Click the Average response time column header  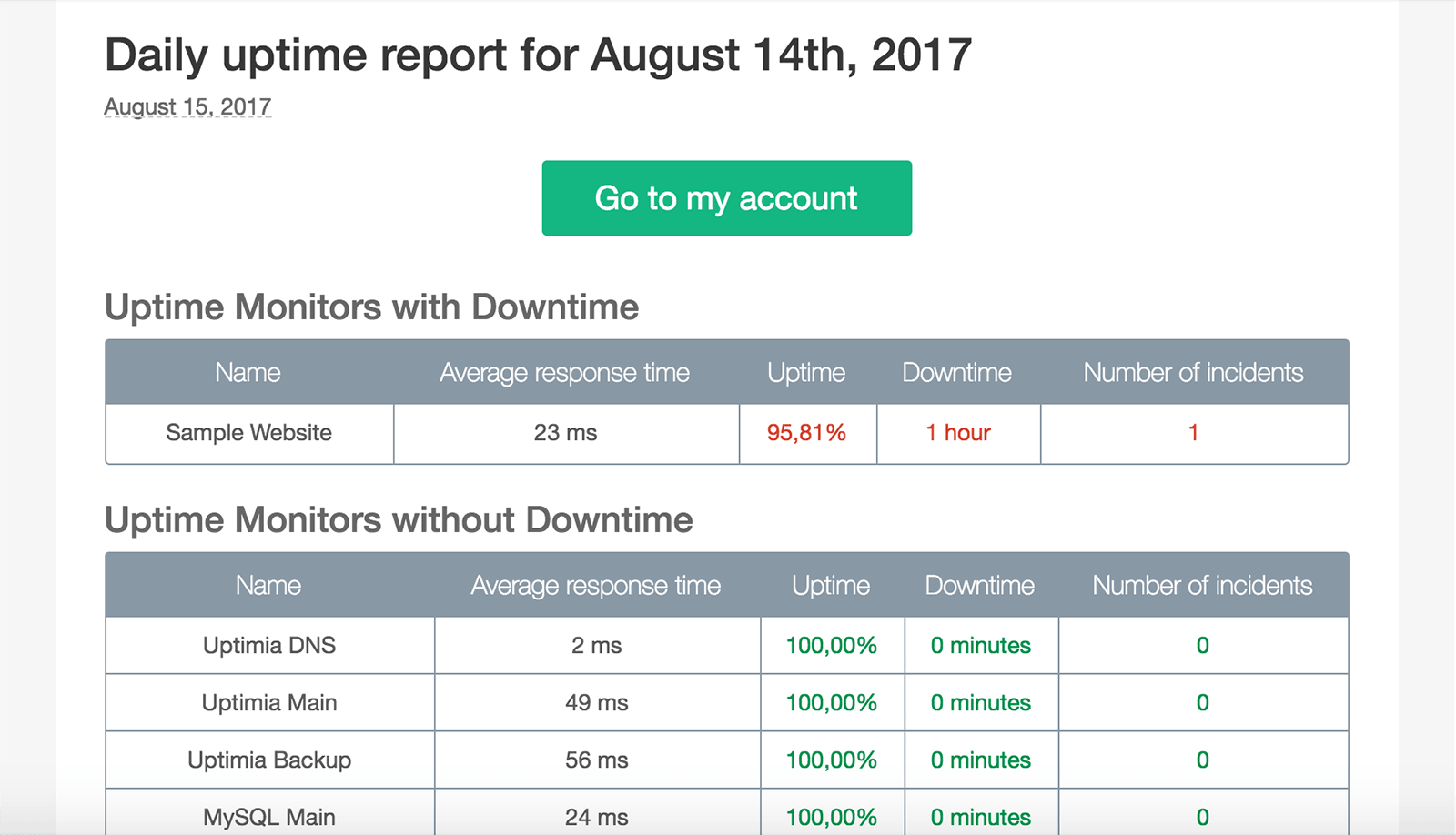click(565, 372)
